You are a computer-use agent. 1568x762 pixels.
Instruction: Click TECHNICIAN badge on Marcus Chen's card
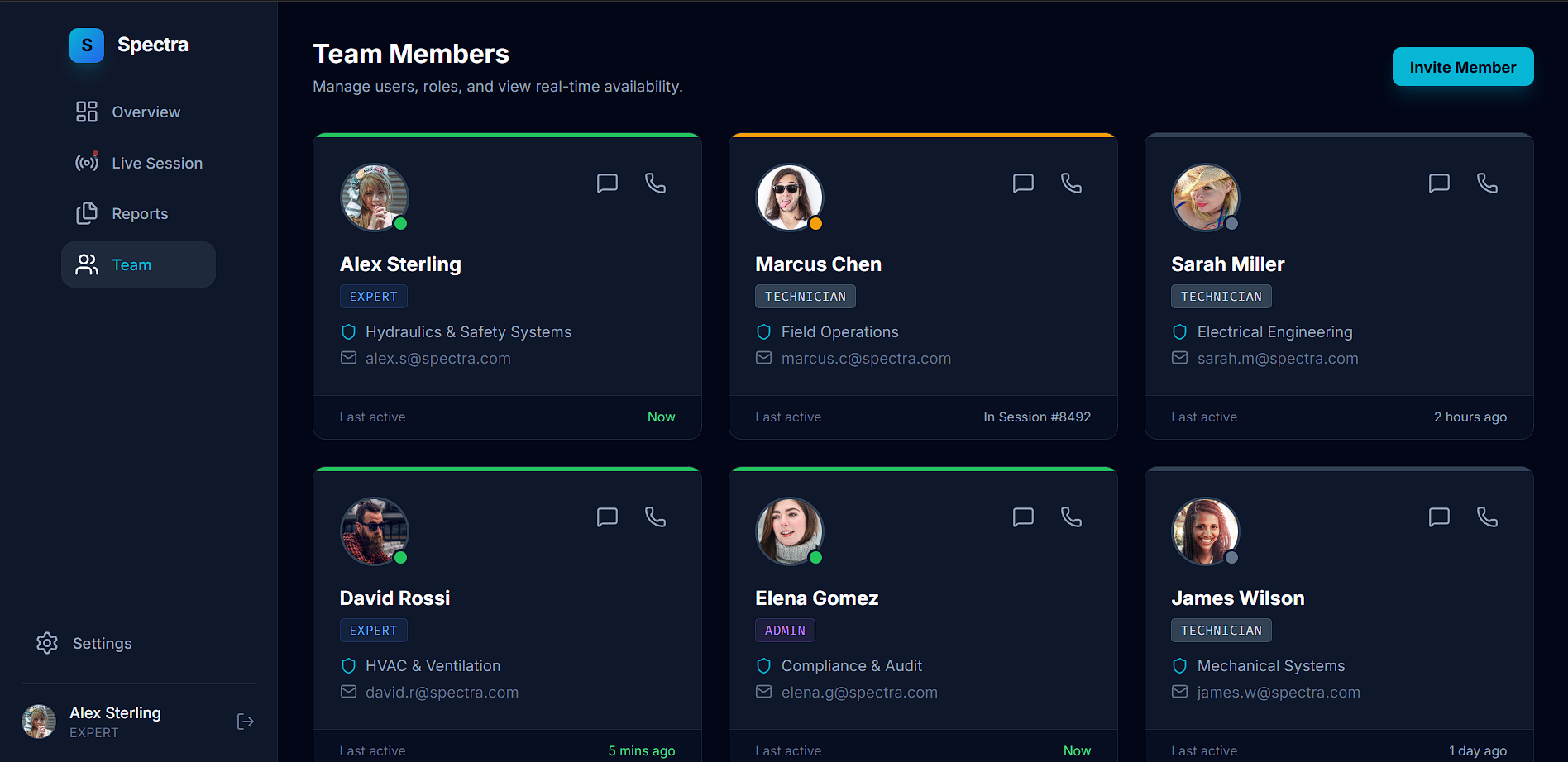pyautogui.click(x=806, y=297)
